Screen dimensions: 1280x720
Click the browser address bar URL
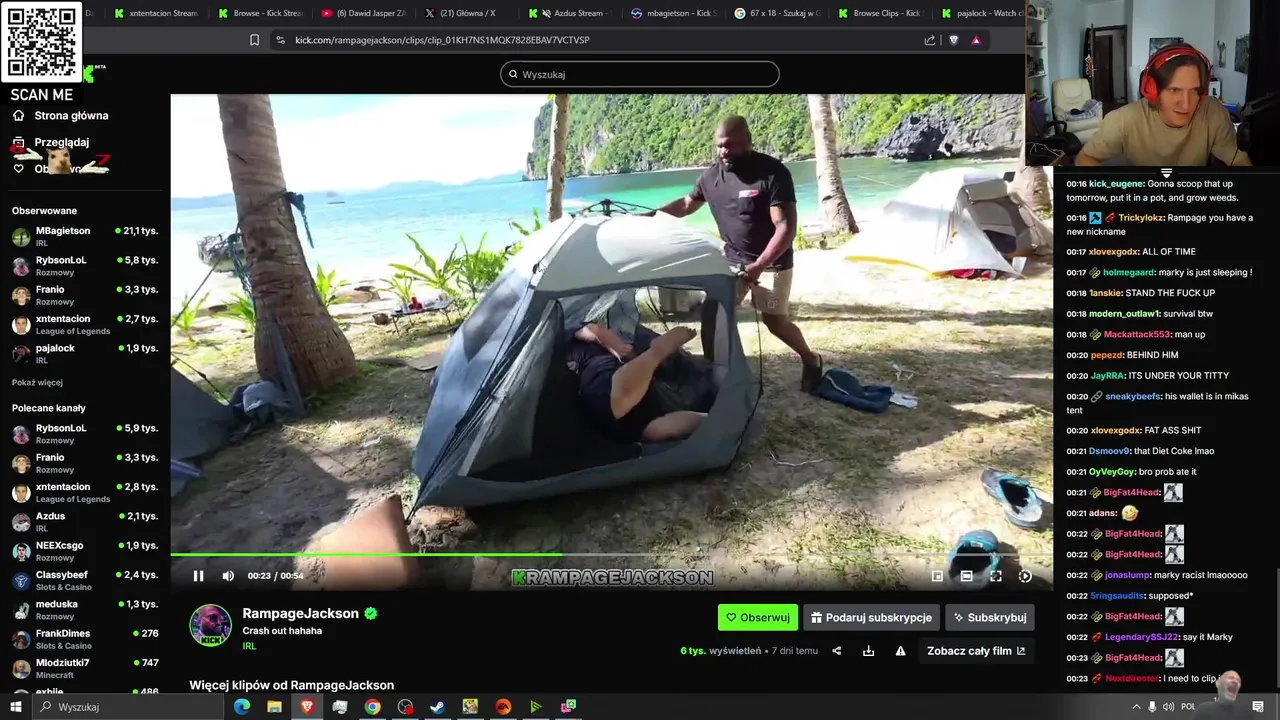coord(442,40)
